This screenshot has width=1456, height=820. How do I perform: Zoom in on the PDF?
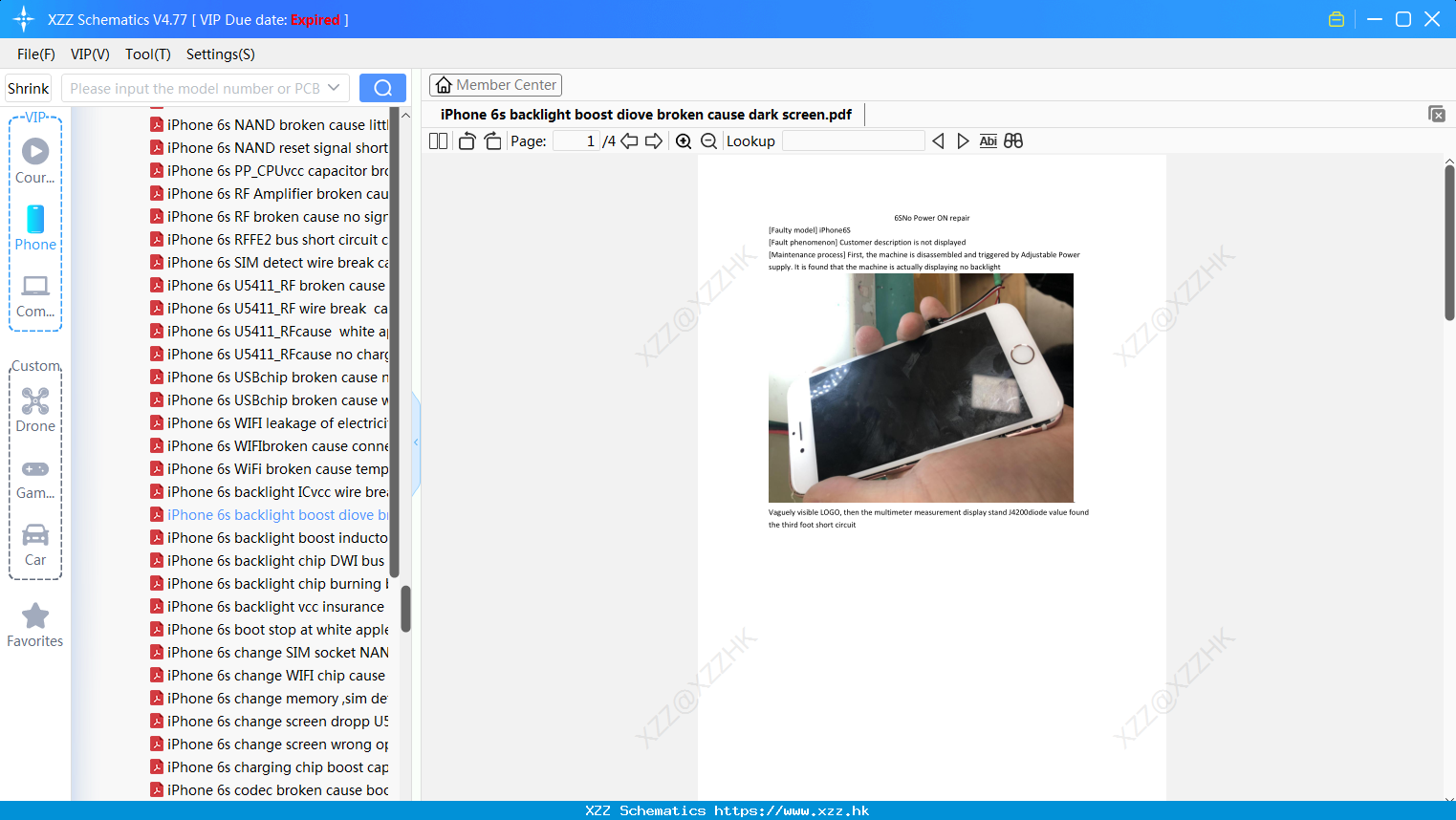pyautogui.click(x=684, y=141)
